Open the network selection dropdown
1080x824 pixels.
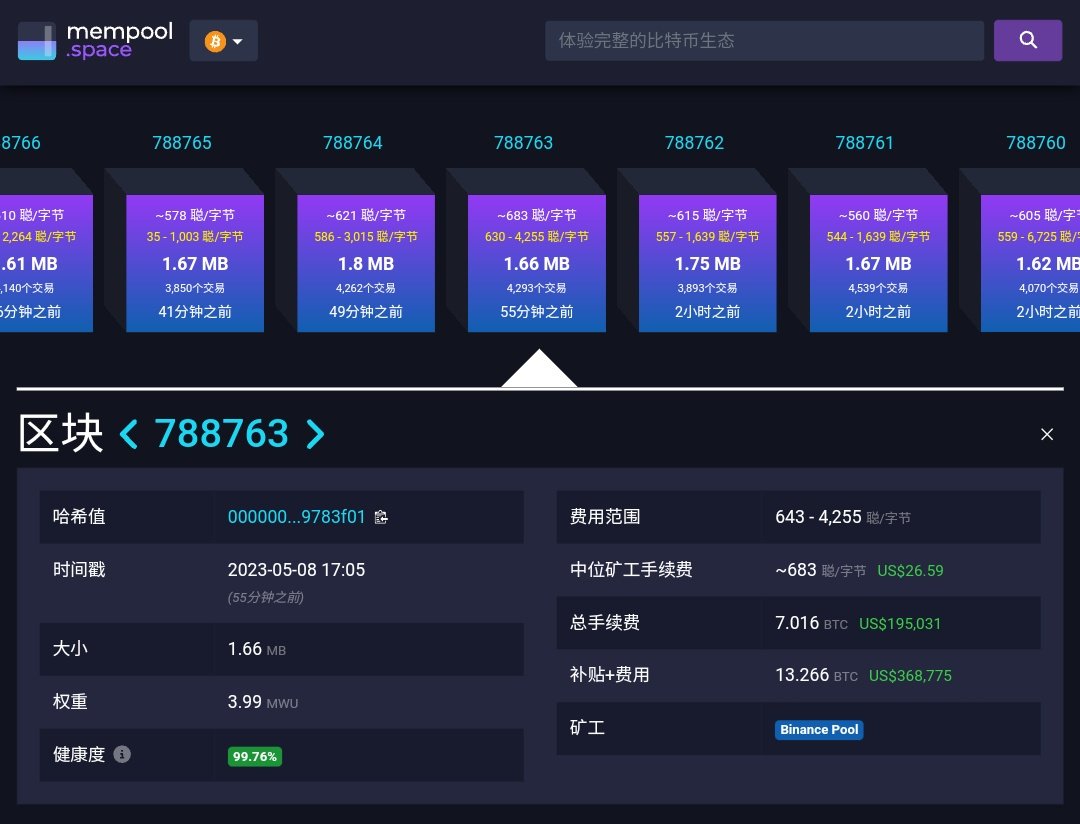237,40
